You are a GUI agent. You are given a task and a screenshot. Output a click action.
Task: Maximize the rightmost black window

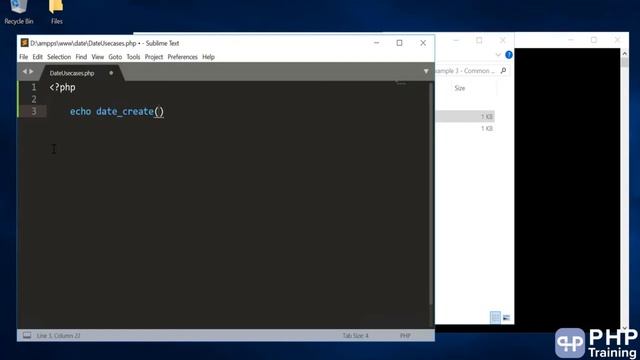[594, 40]
